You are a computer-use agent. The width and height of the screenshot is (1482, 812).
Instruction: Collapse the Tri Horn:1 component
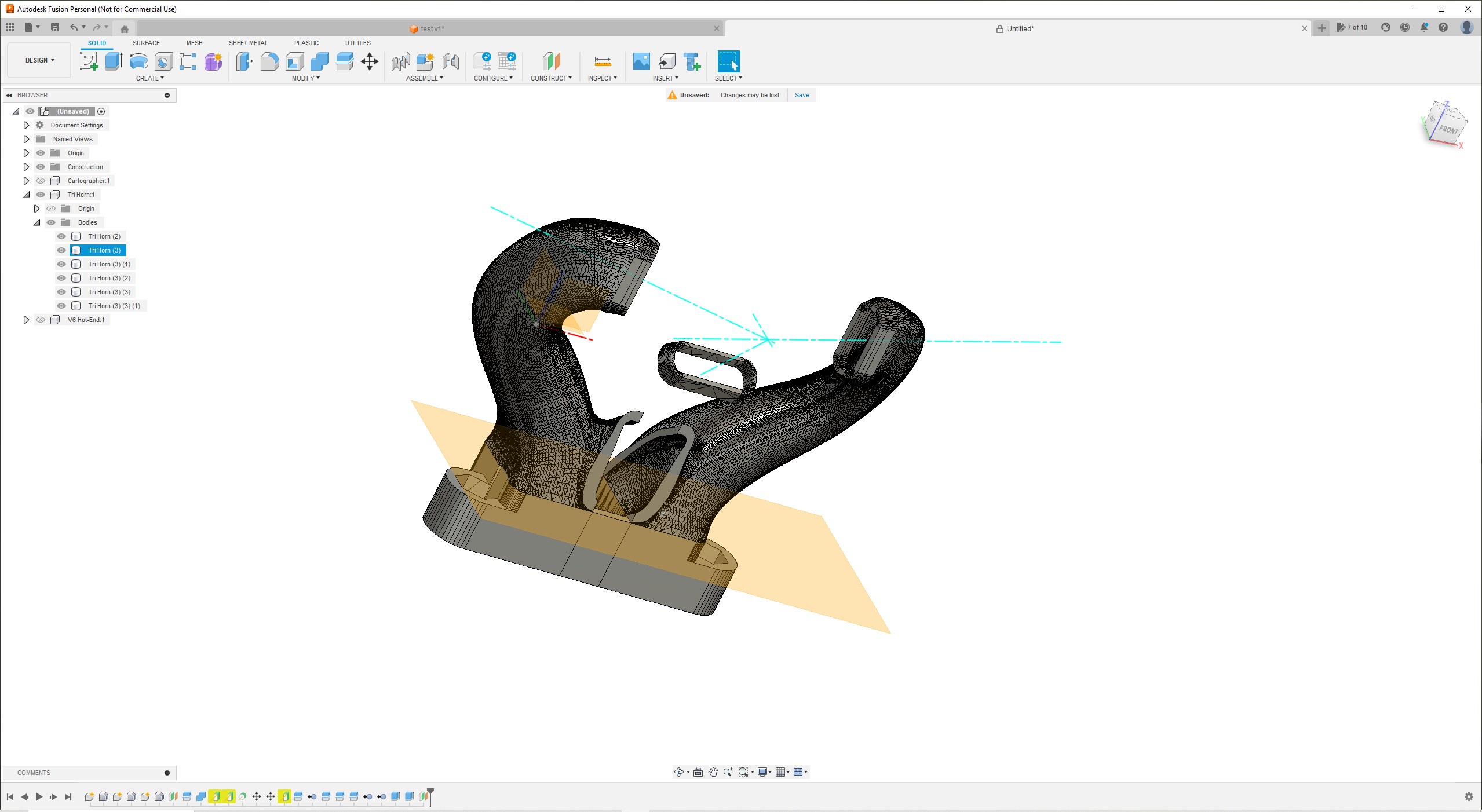tap(26, 195)
